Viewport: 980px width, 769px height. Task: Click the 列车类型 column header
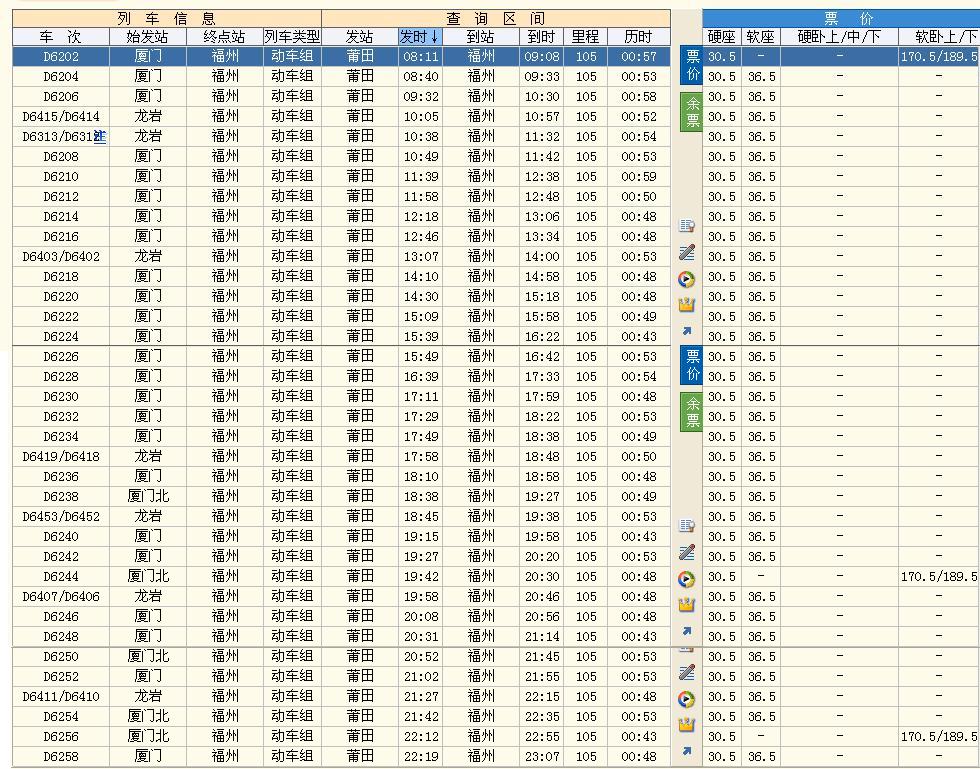(x=292, y=37)
